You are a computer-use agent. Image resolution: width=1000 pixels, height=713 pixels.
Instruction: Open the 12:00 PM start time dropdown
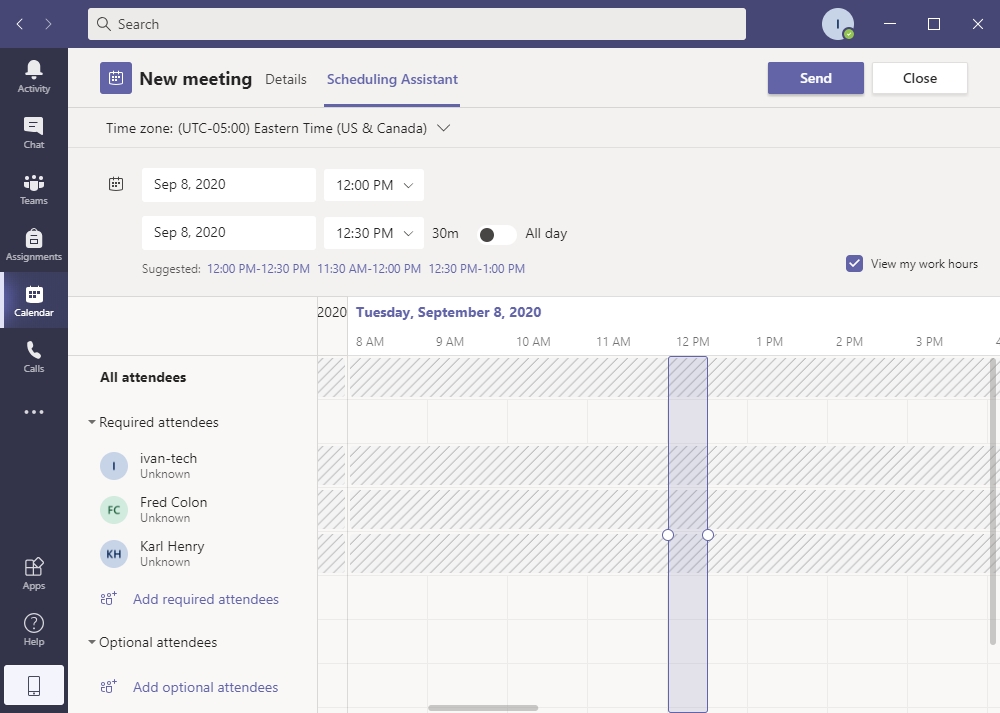374,185
